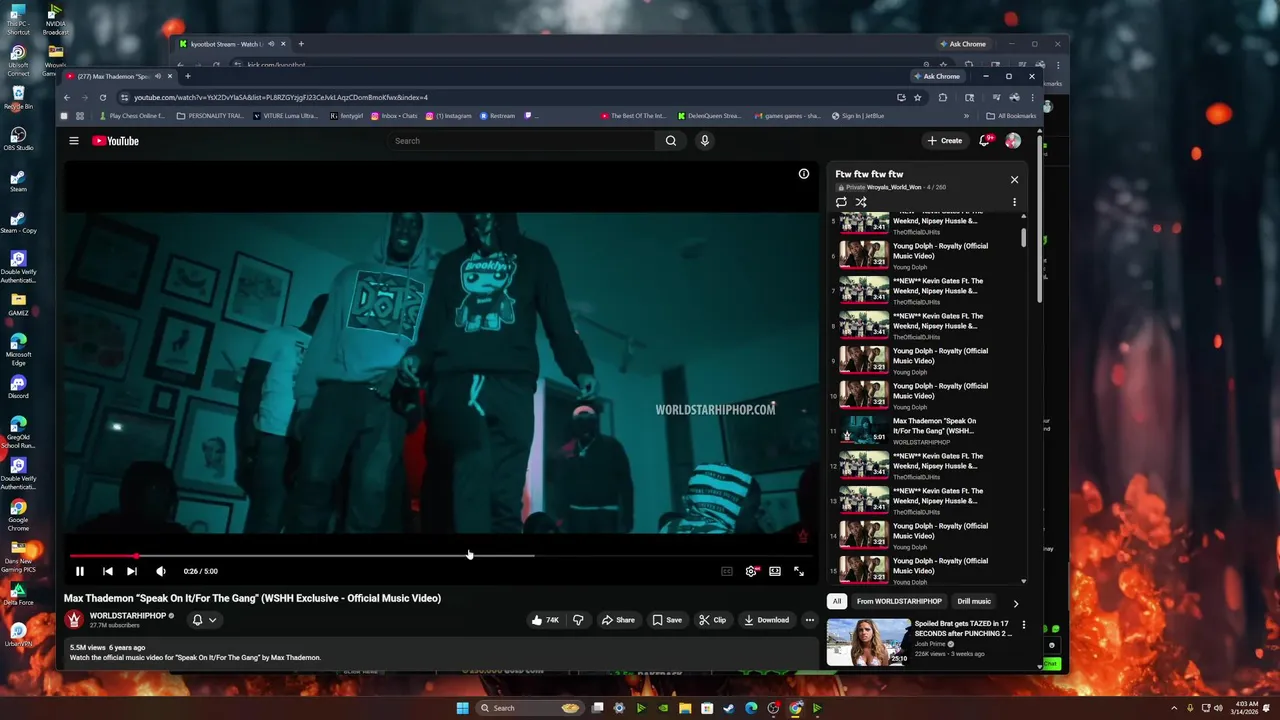Skip to previous video in player
The image size is (1280, 720).
coord(107,571)
